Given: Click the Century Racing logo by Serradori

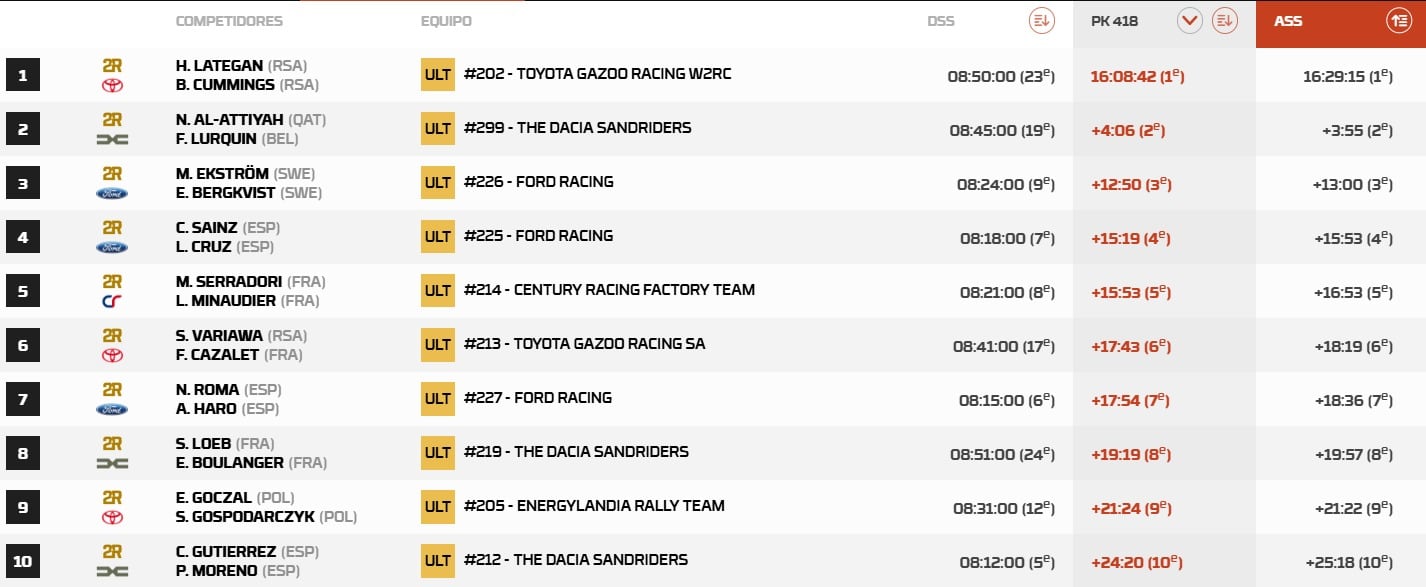Looking at the screenshot, I should [x=112, y=301].
